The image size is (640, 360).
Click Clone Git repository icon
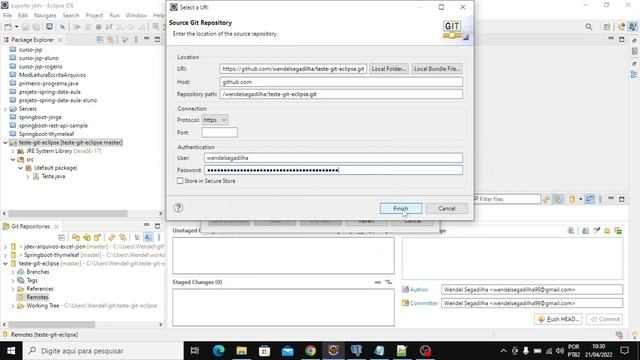[x=87, y=237]
